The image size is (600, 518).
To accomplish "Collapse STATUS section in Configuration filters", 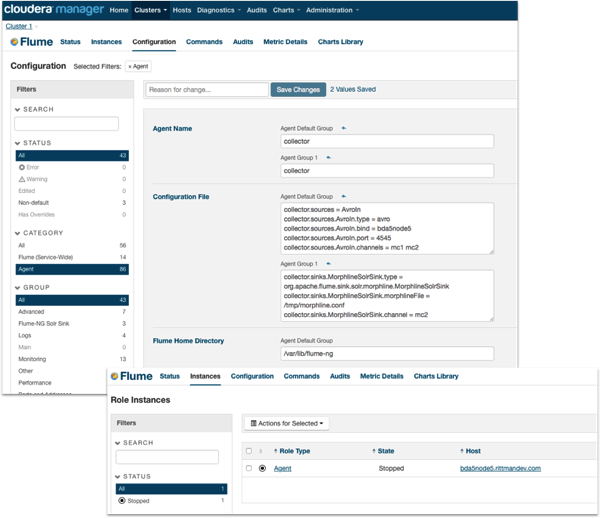I will tap(18, 143).
